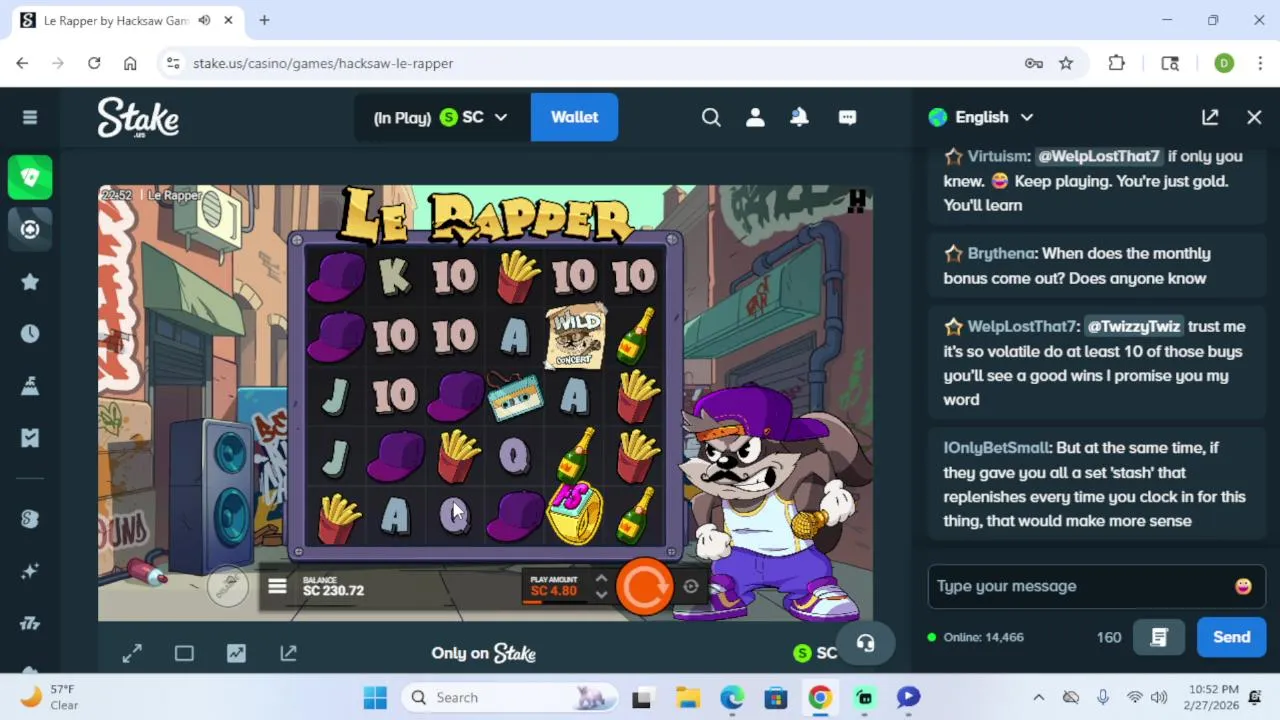The image size is (1280, 720).
Task: Open live stats chart icon
Action: pyautogui.click(x=236, y=653)
